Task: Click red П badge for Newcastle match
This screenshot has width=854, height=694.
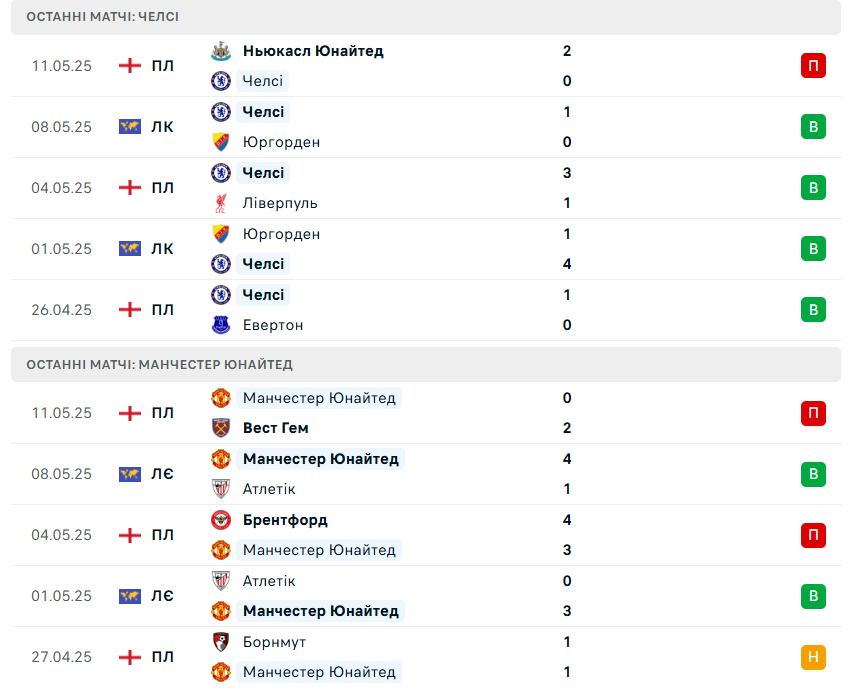Action: tap(813, 66)
